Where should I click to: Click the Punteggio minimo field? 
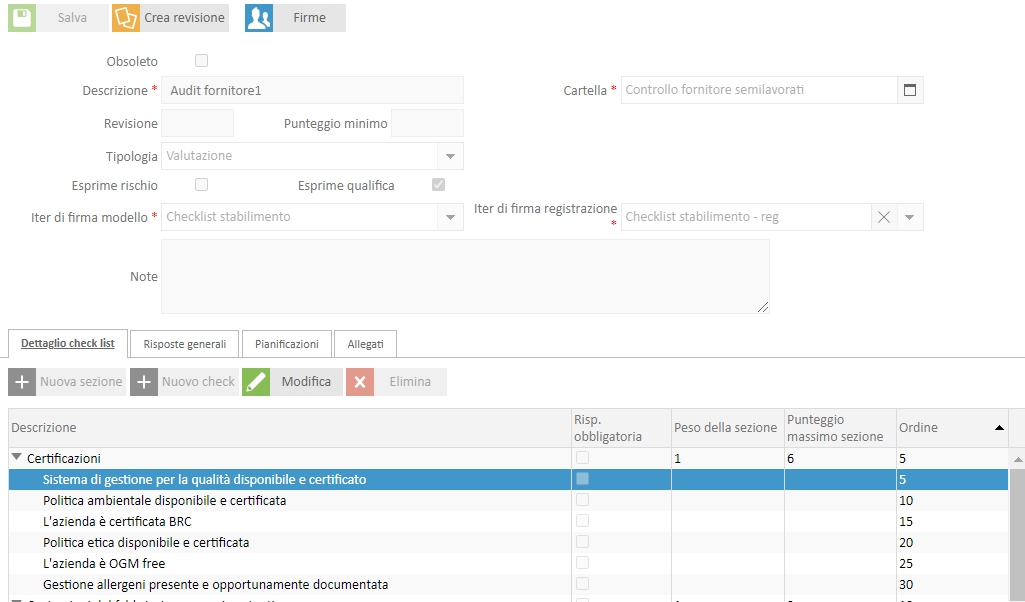[428, 123]
